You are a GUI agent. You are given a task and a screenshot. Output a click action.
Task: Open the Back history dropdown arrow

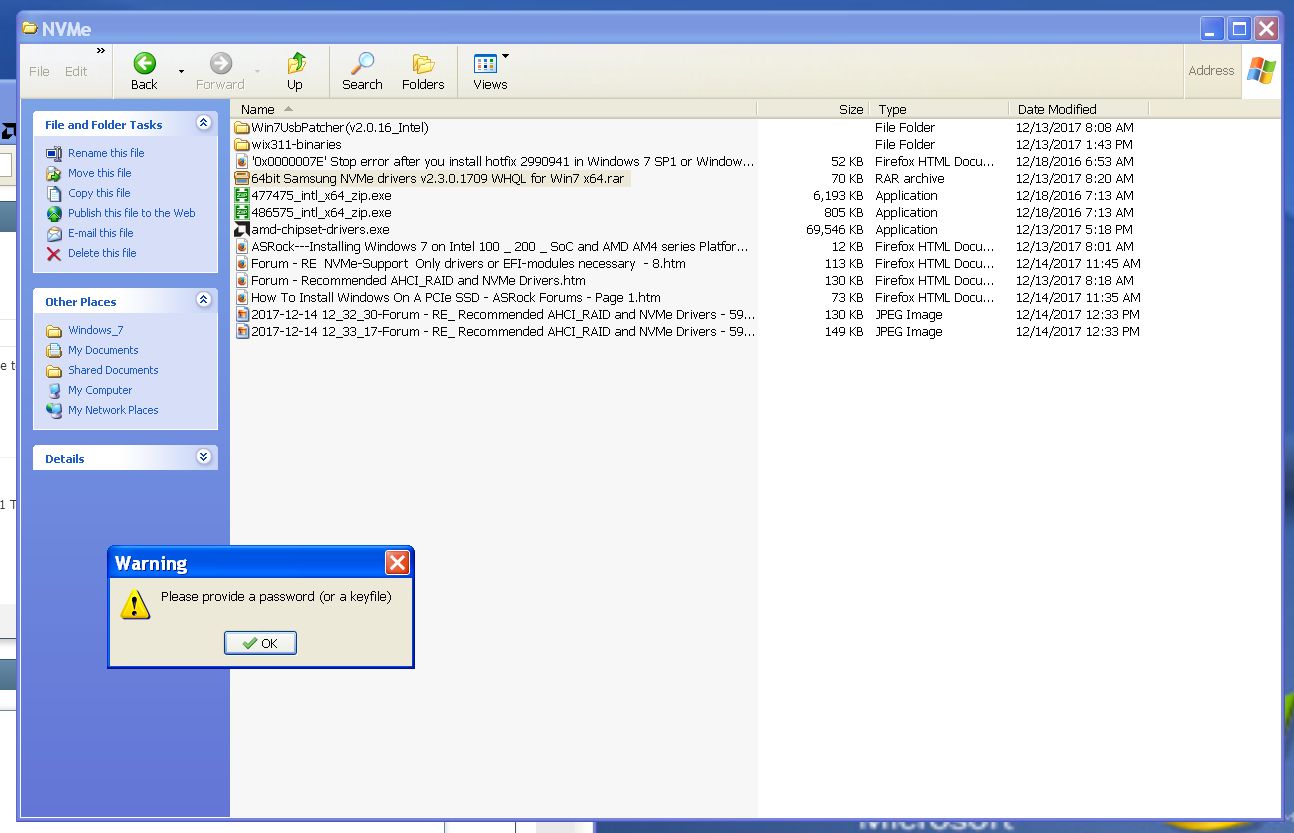(x=181, y=71)
